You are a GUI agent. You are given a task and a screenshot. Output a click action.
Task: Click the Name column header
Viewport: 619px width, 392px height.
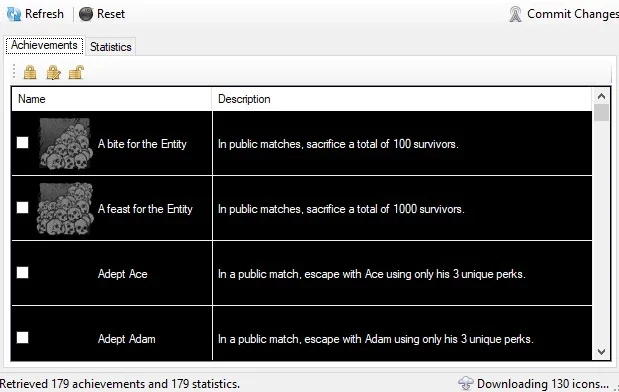point(112,99)
